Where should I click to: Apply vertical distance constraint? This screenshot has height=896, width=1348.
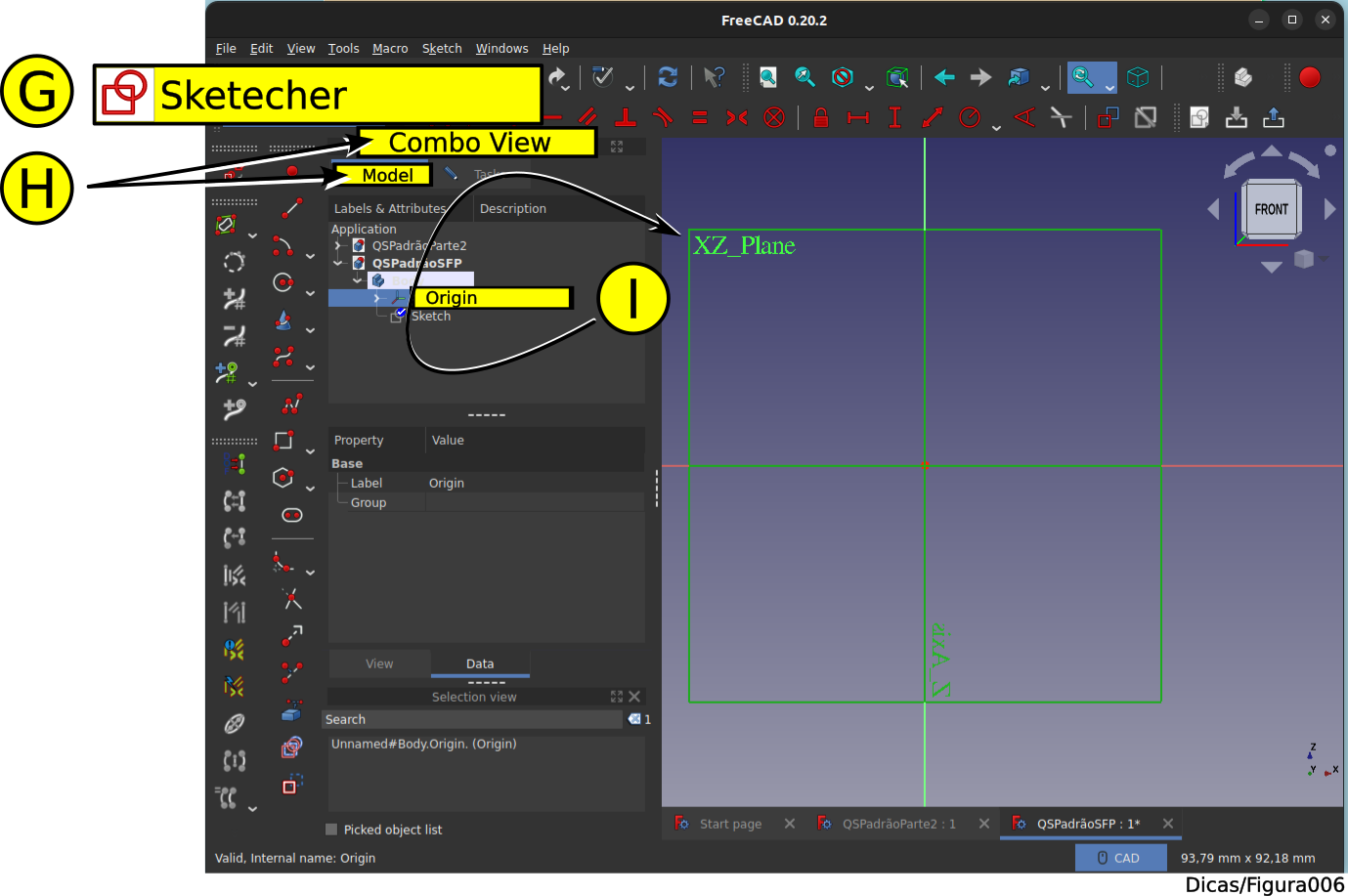point(894,117)
